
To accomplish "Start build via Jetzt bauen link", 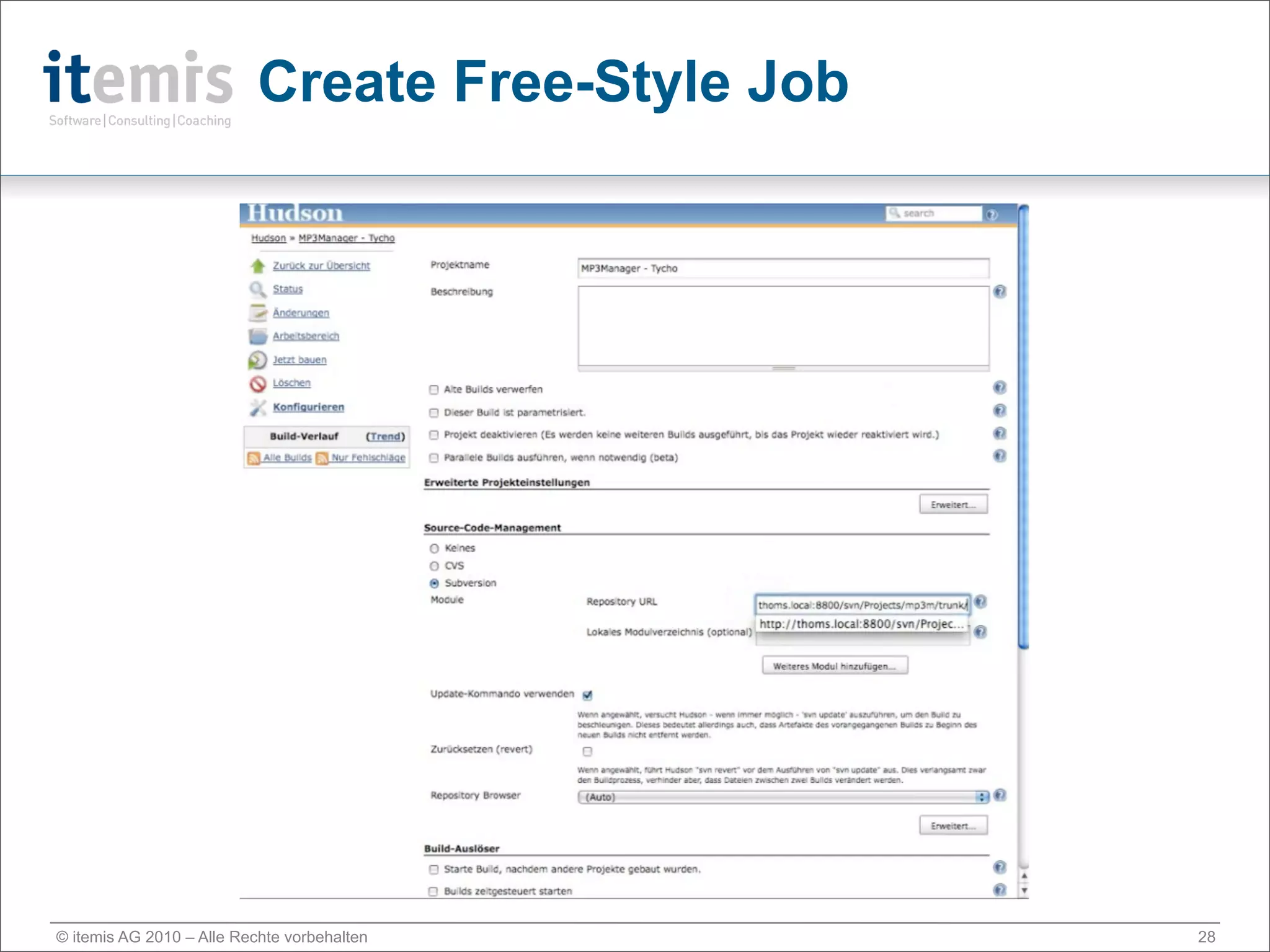I will 300,360.
